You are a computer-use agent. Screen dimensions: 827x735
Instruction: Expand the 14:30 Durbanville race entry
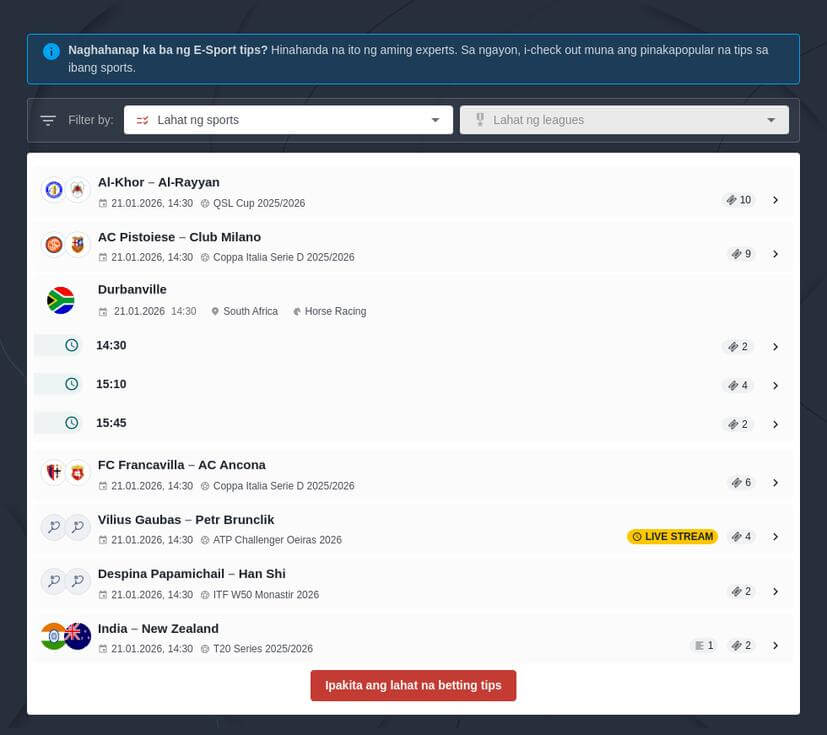[776, 346]
